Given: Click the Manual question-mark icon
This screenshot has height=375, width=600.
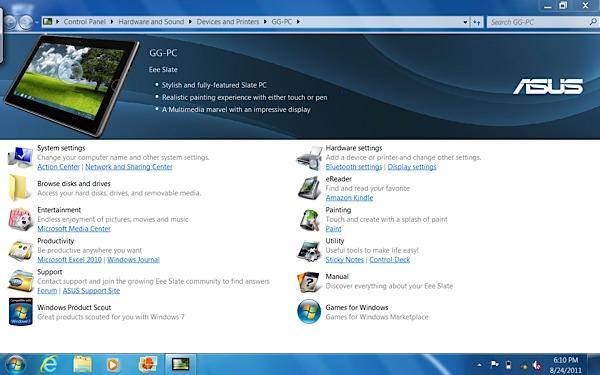Looking at the screenshot, I should pyautogui.click(x=308, y=282).
